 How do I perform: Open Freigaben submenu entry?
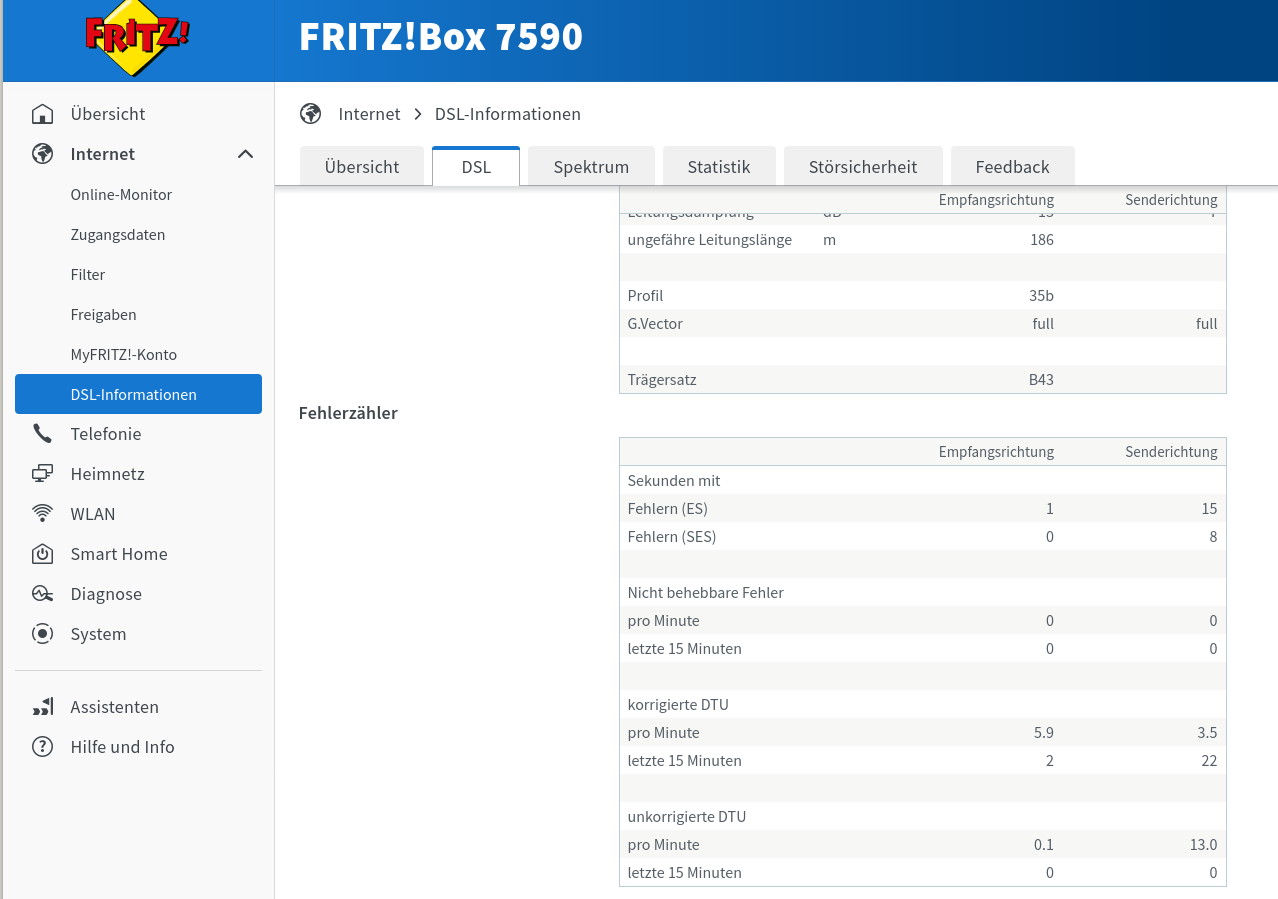tap(103, 314)
